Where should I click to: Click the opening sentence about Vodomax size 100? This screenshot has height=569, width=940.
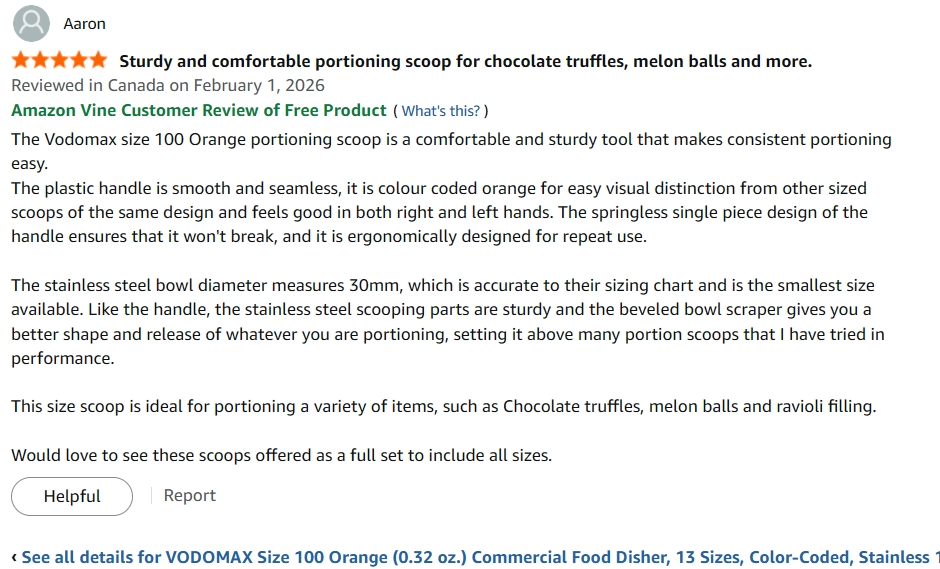pyautogui.click(x=451, y=151)
